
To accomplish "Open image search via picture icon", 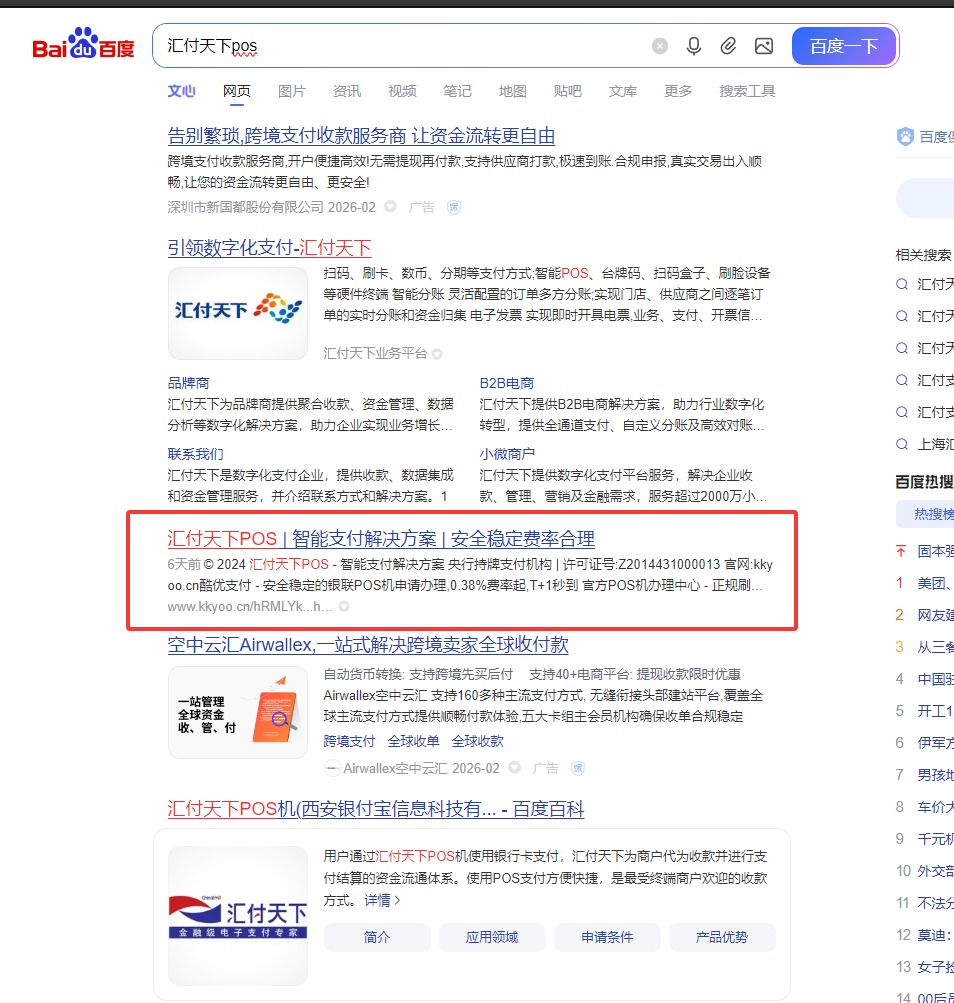I will (x=764, y=46).
